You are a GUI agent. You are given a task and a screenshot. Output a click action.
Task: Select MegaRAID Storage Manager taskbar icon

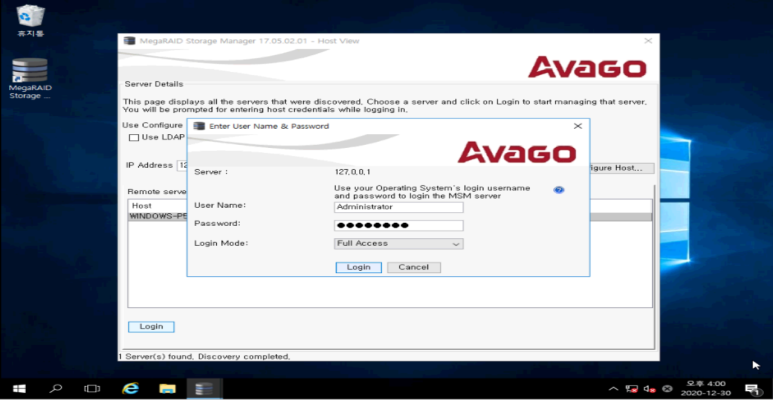tap(204, 389)
